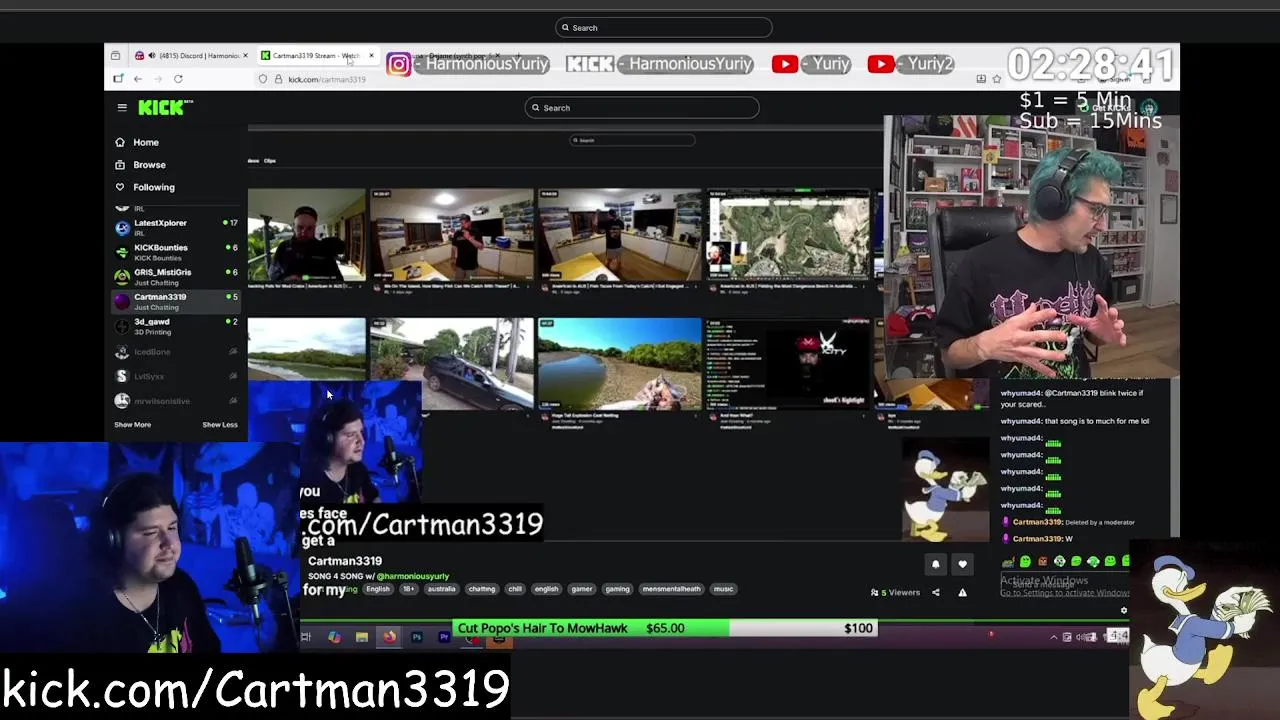The image size is (1280, 720).
Task: Click the bookmark star icon
Action: point(996,79)
